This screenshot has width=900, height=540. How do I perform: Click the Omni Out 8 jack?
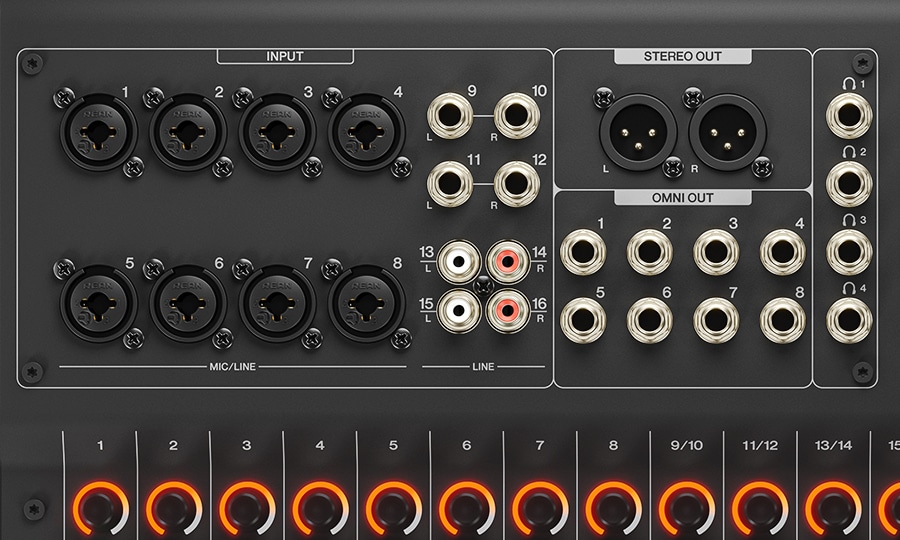click(x=783, y=318)
